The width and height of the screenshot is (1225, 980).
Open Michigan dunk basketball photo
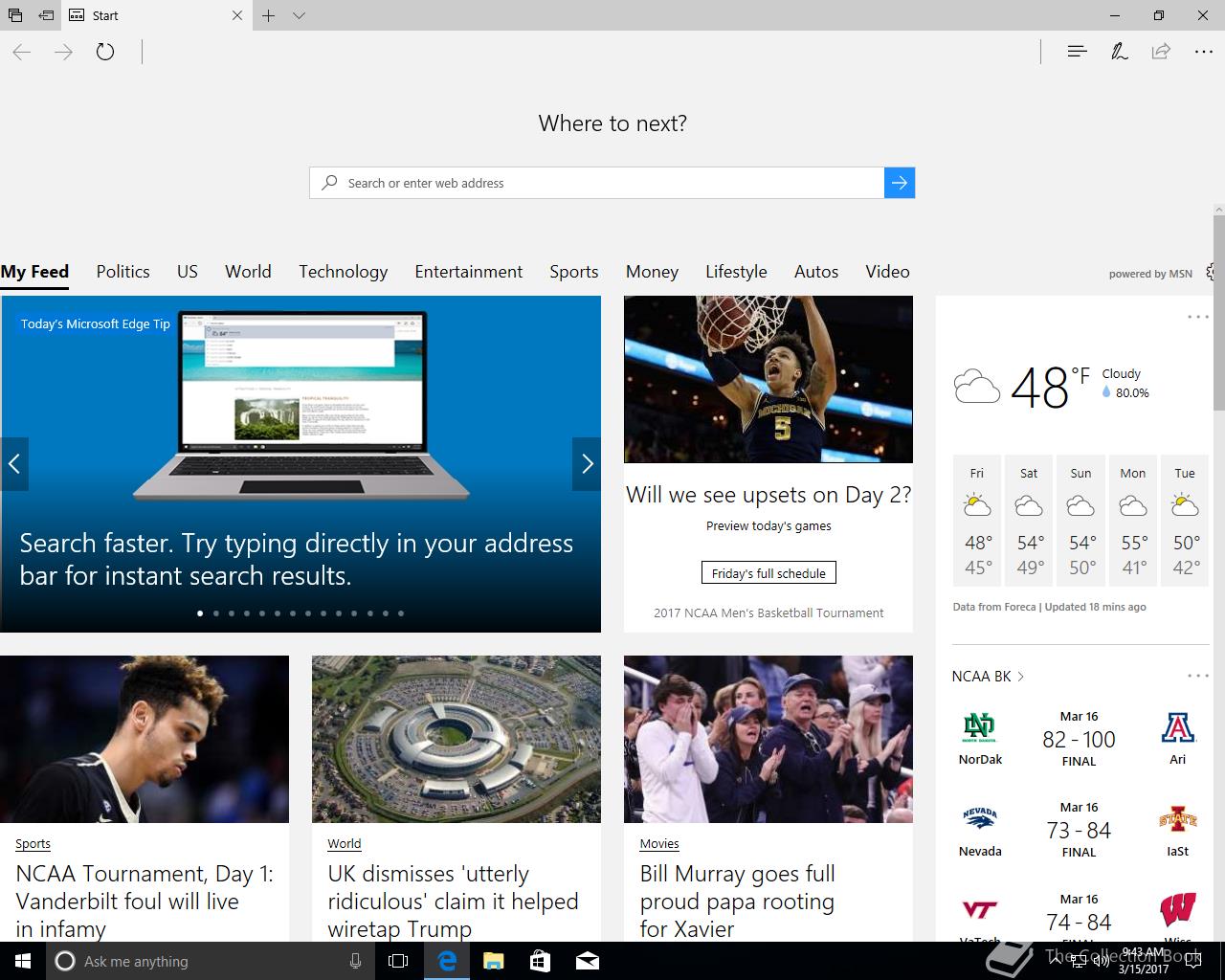click(x=768, y=379)
